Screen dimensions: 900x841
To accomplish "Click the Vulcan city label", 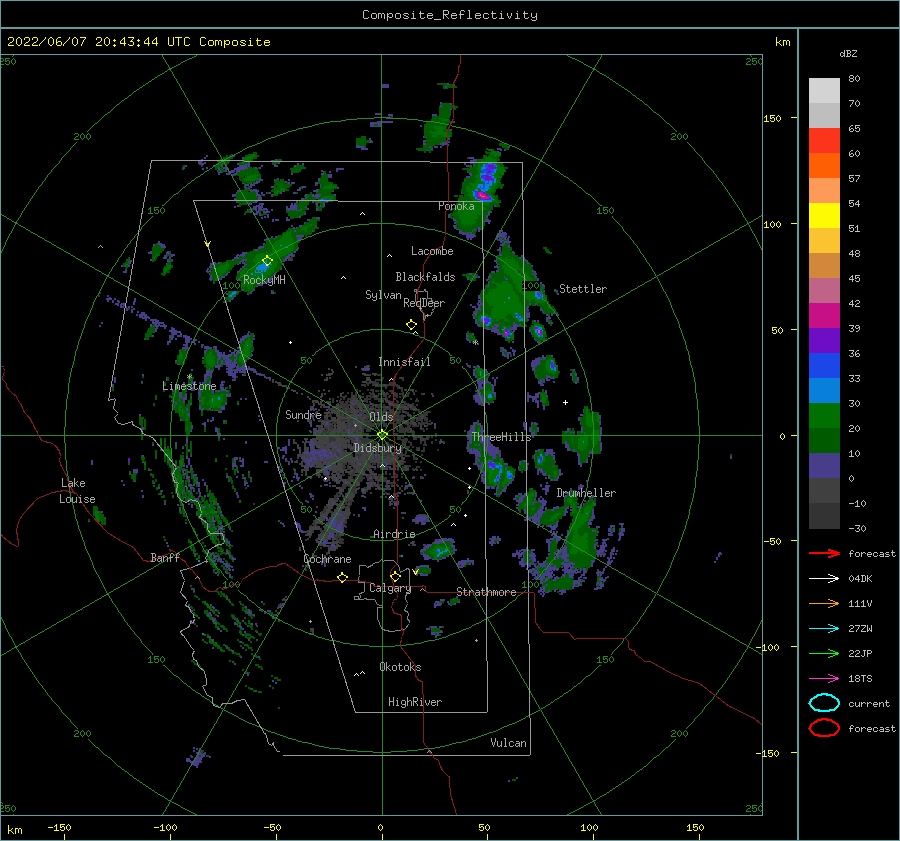I will pos(509,743).
